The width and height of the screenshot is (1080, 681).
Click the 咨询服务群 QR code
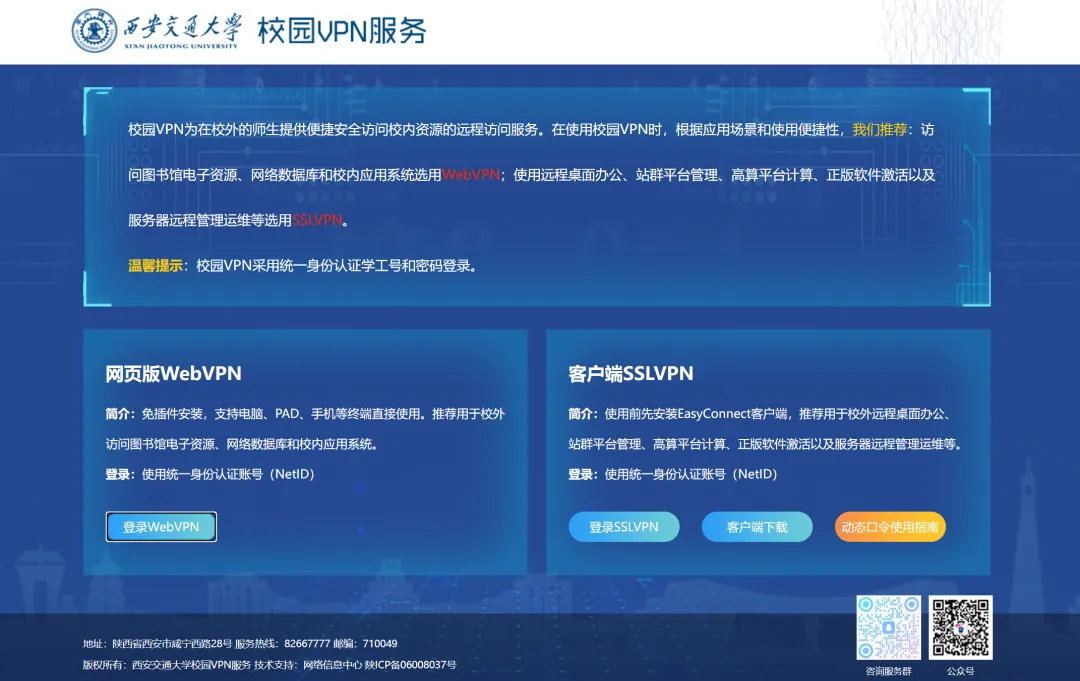889,627
